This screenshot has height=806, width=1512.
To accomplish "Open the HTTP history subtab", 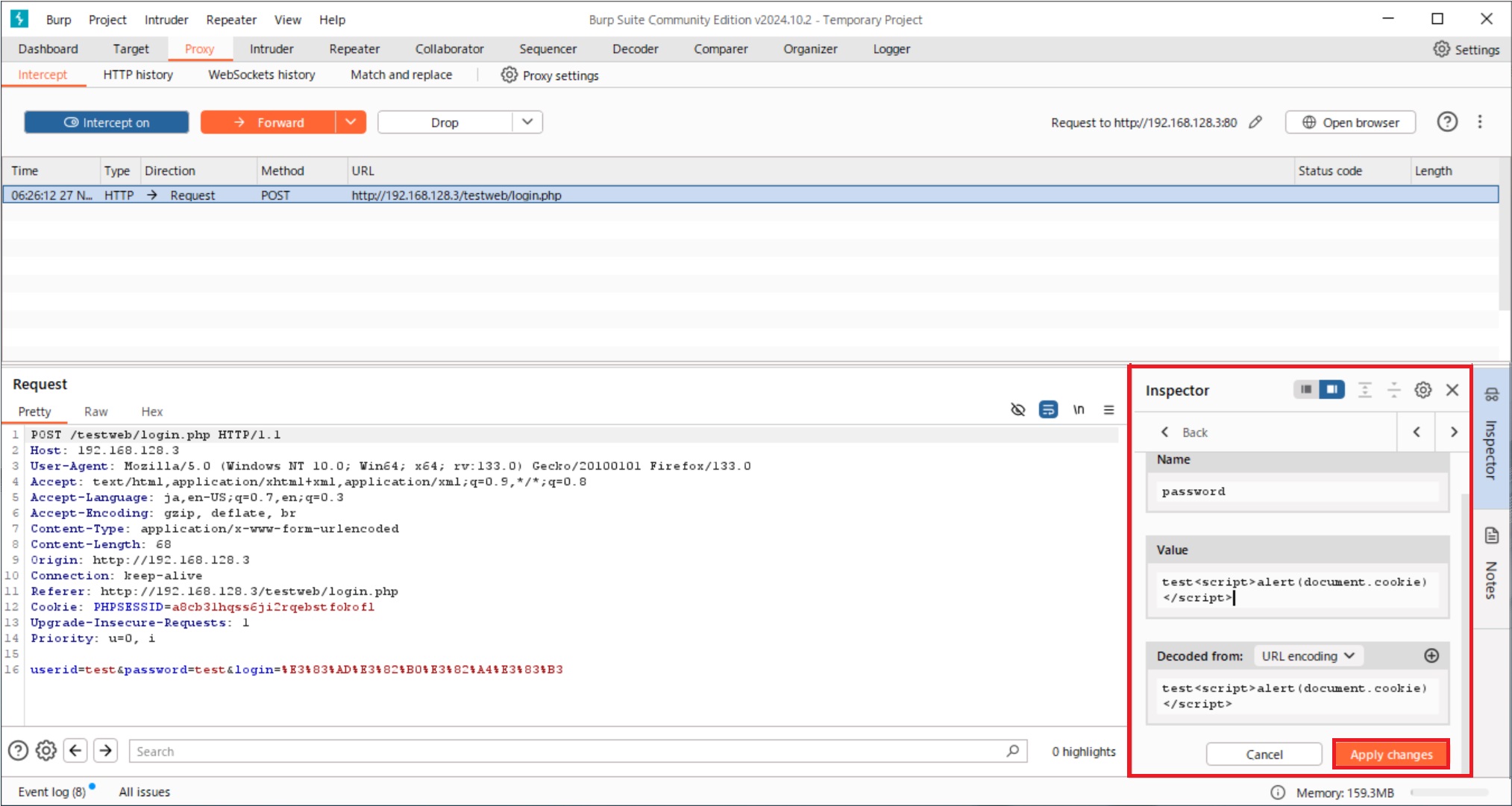I will pyautogui.click(x=138, y=75).
